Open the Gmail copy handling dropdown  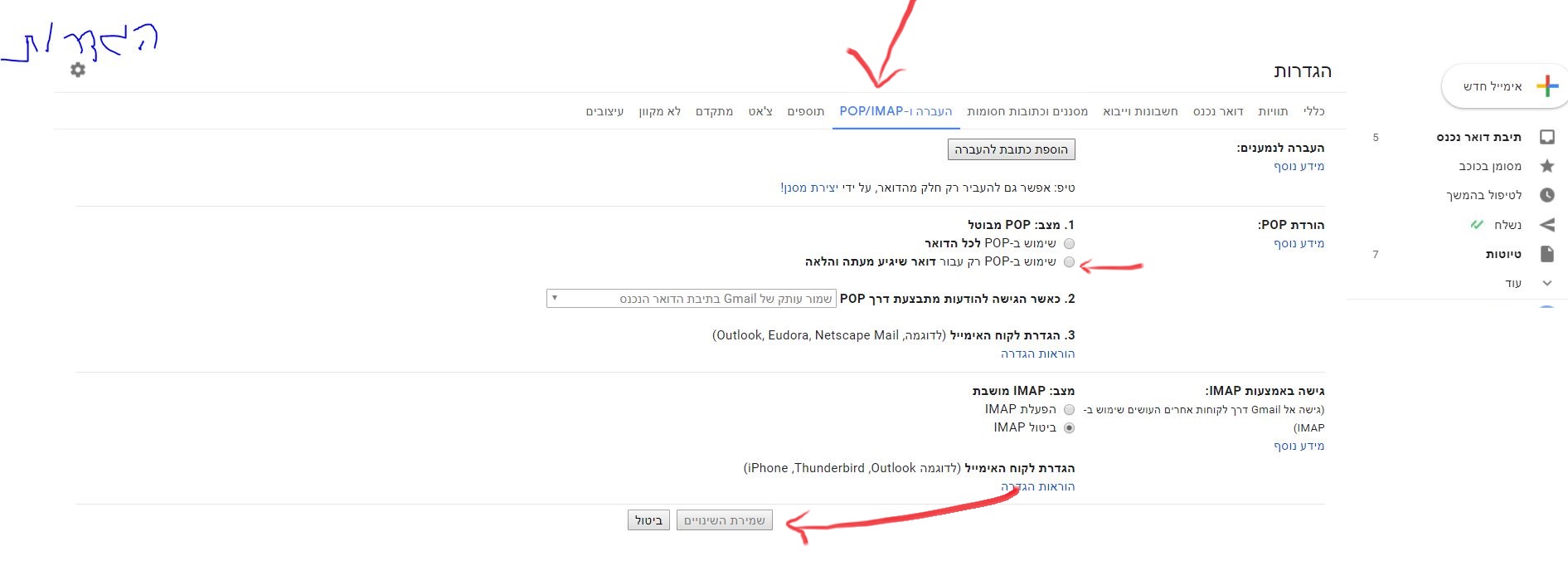click(x=692, y=298)
